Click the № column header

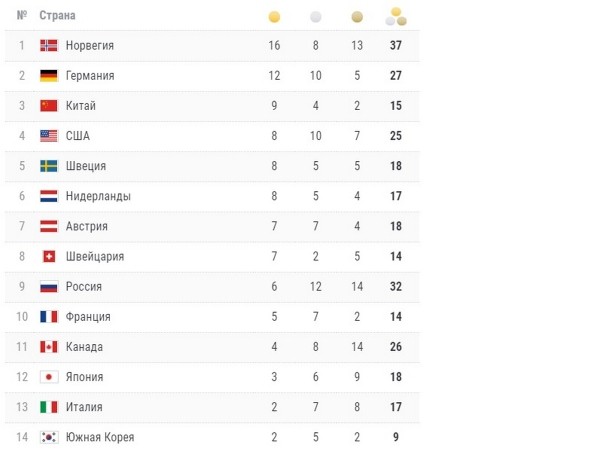[22, 17]
